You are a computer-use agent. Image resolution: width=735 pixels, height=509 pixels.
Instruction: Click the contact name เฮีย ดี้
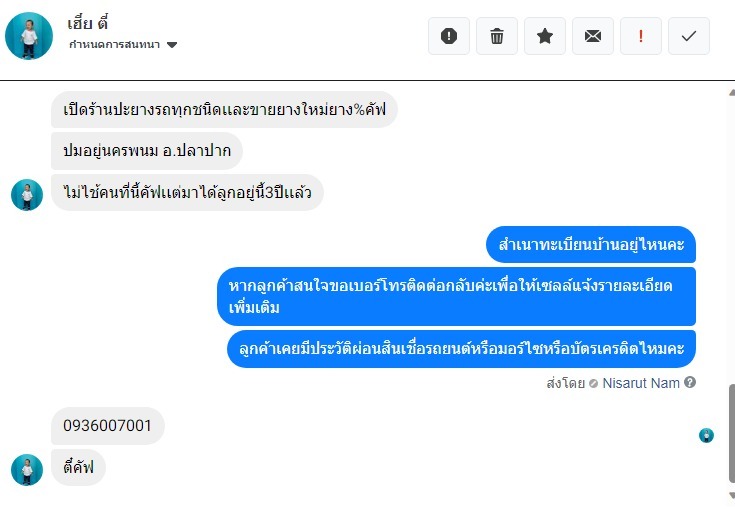pyautogui.click(x=89, y=24)
